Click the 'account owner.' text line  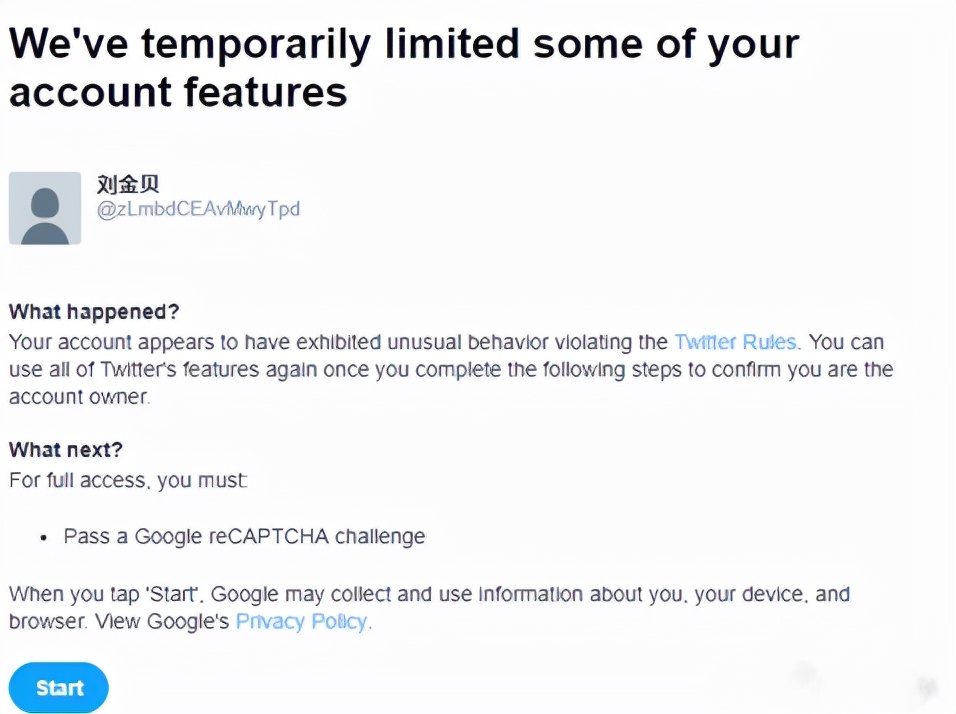pyautogui.click(x=79, y=397)
